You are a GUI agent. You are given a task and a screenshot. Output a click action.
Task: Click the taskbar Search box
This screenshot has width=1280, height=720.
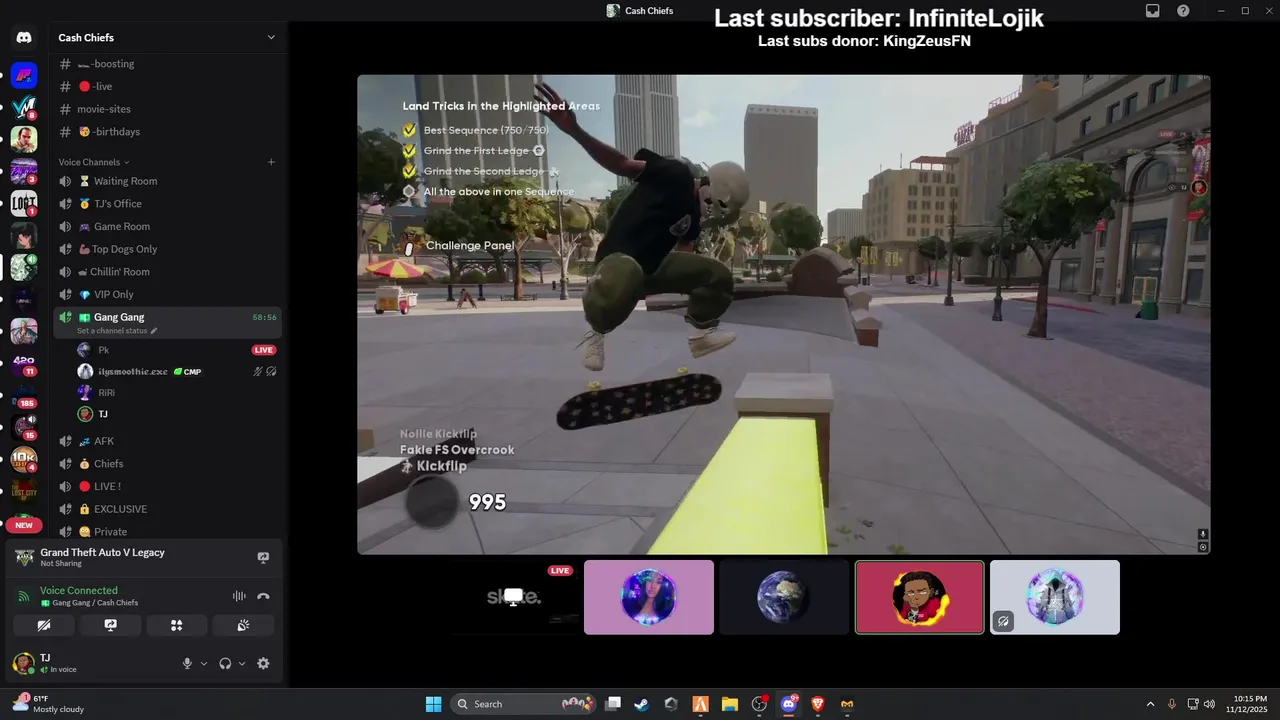[525, 704]
